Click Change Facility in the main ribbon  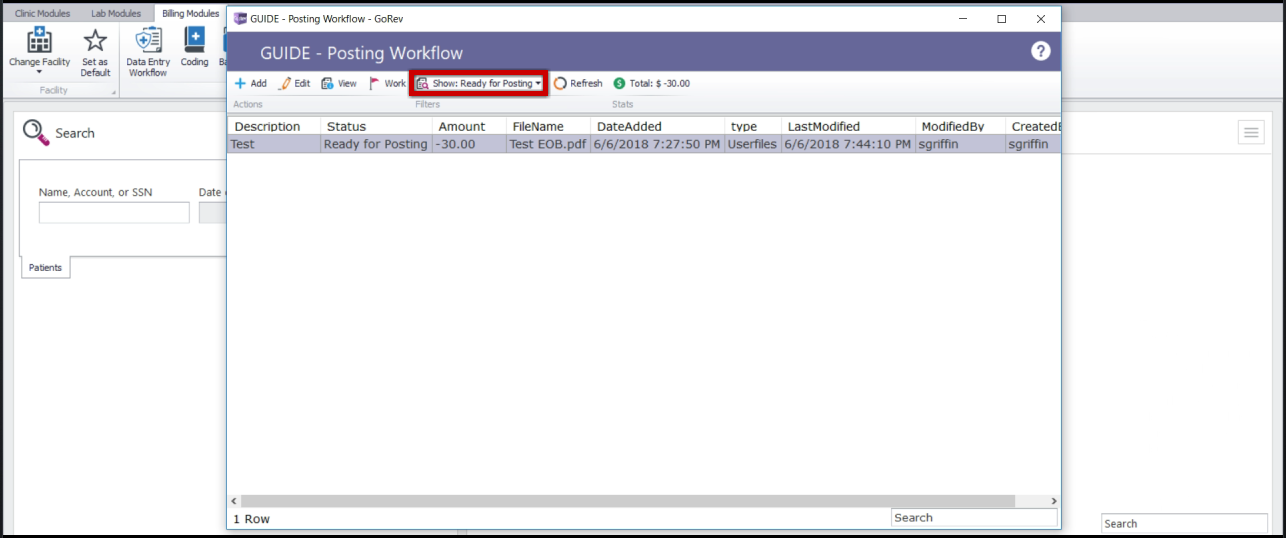(39, 52)
